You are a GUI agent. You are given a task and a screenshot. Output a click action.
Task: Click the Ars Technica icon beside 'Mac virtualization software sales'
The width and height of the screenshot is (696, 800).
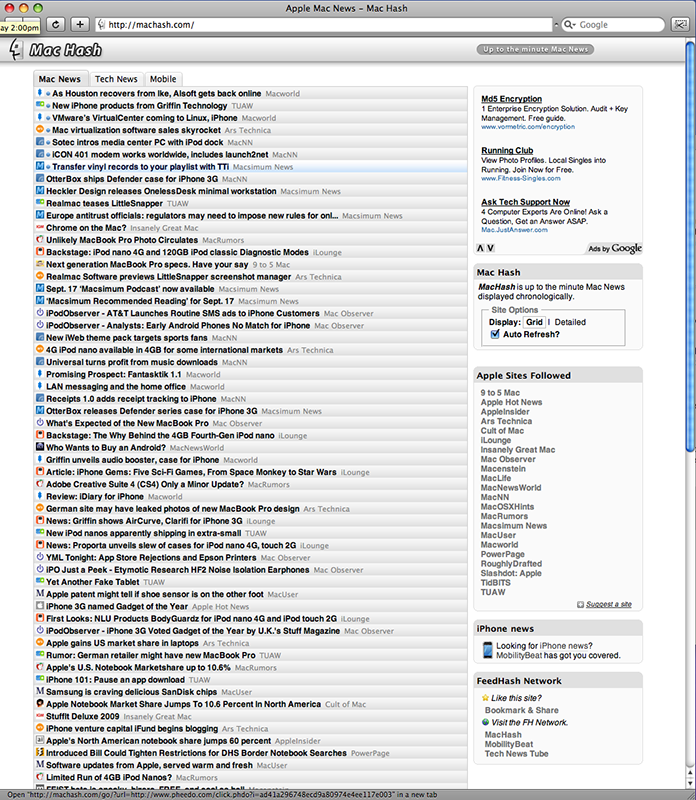click(x=39, y=130)
